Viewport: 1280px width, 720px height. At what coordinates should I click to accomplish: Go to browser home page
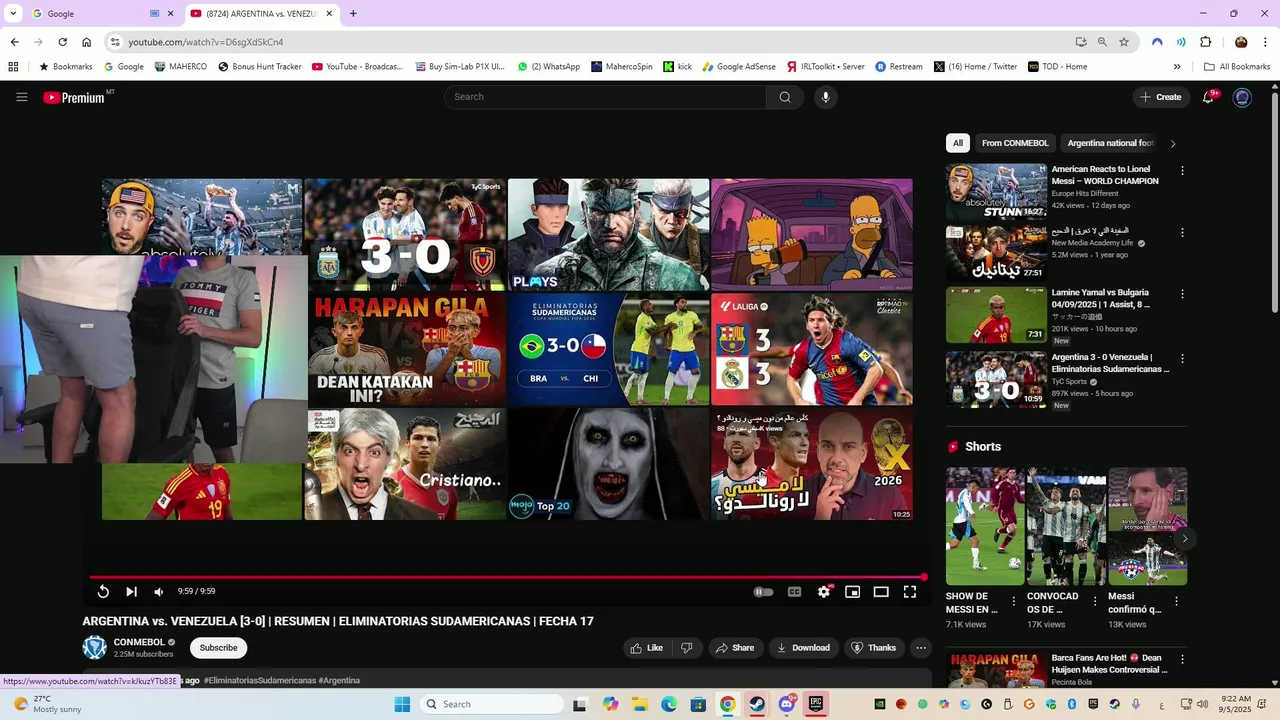tap(87, 42)
